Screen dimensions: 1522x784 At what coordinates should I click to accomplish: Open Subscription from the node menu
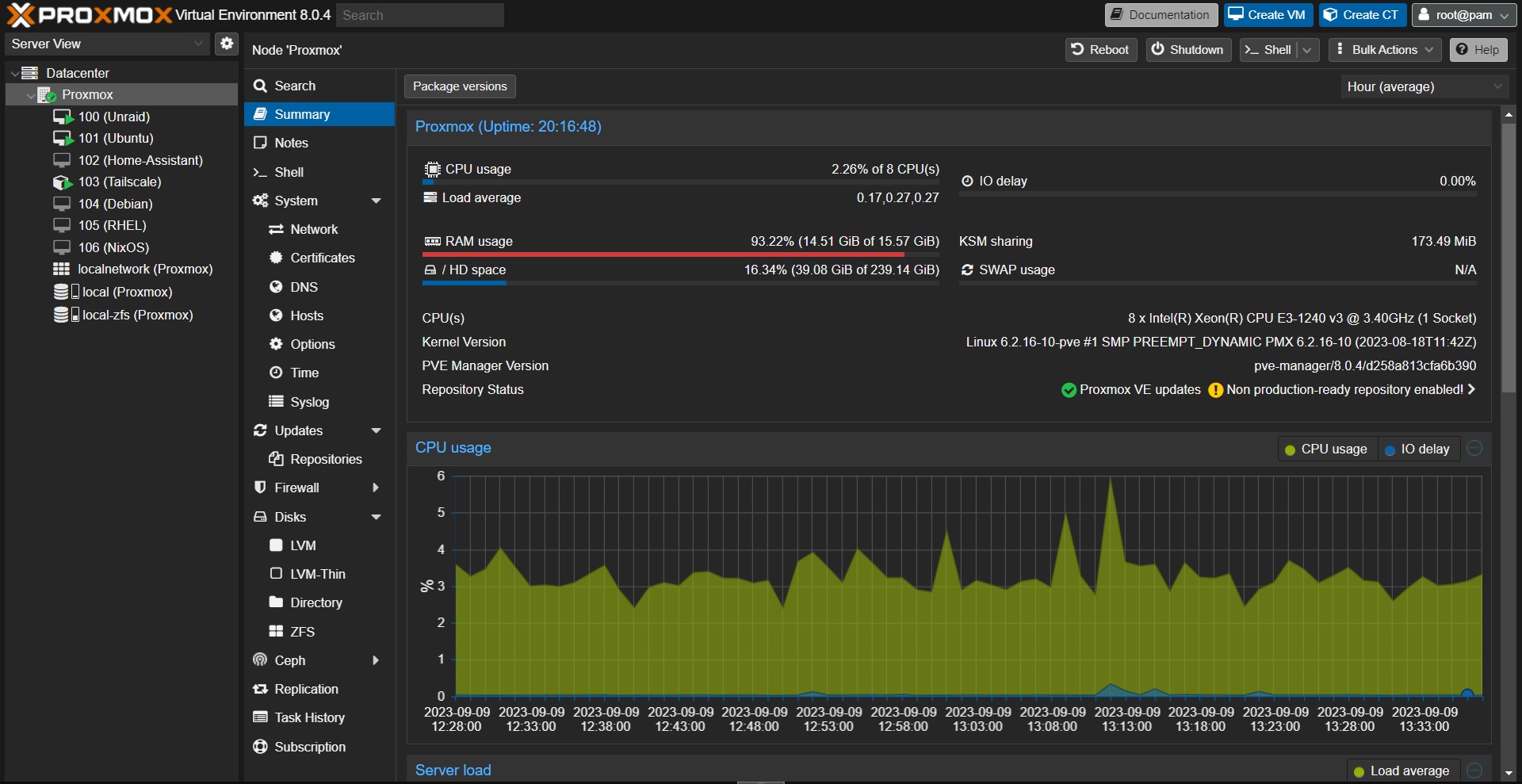(x=309, y=747)
